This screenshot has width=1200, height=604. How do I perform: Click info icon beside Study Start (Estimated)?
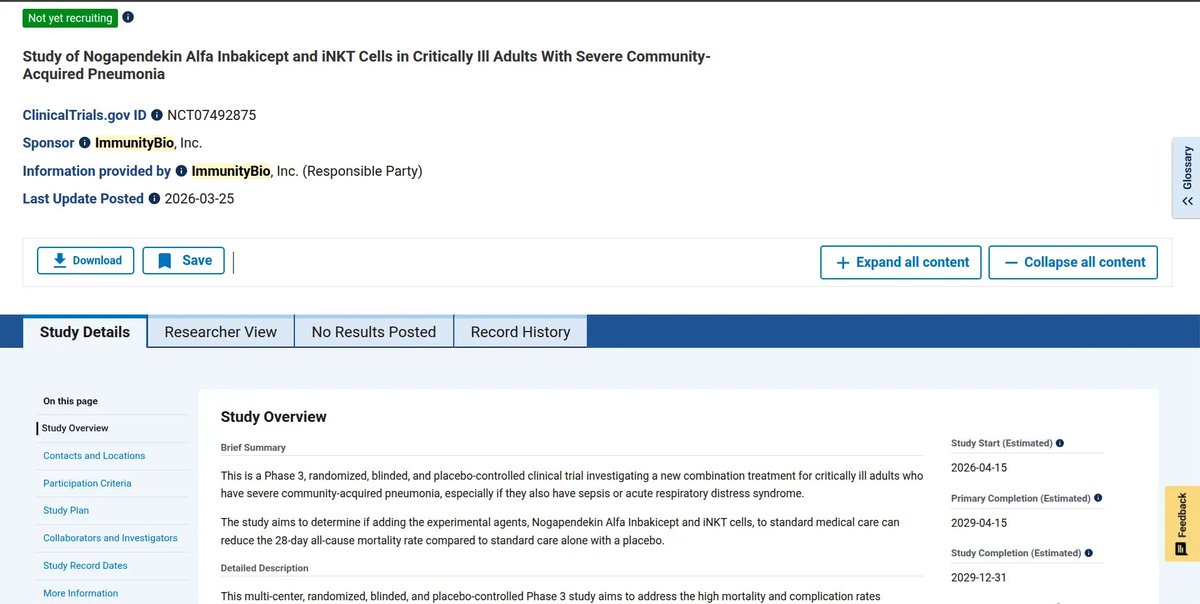pos(1060,443)
